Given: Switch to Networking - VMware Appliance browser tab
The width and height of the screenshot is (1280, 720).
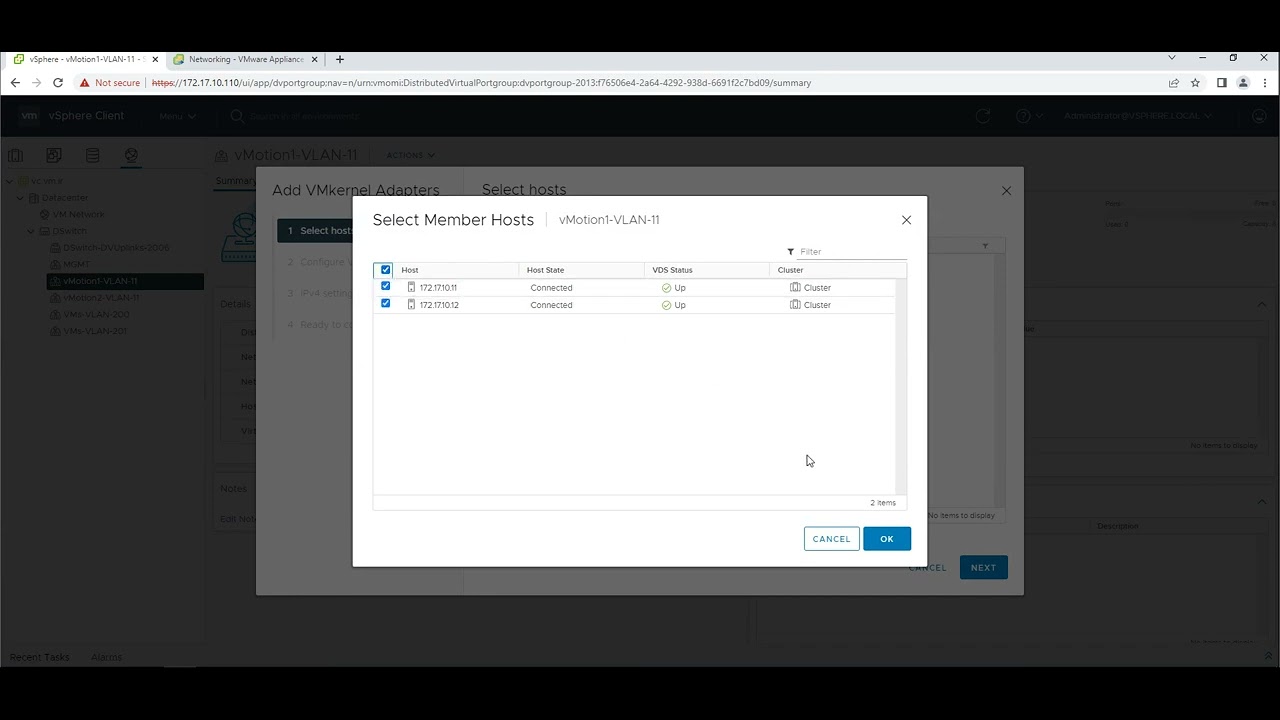Looking at the screenshot, I should point(246,59).
